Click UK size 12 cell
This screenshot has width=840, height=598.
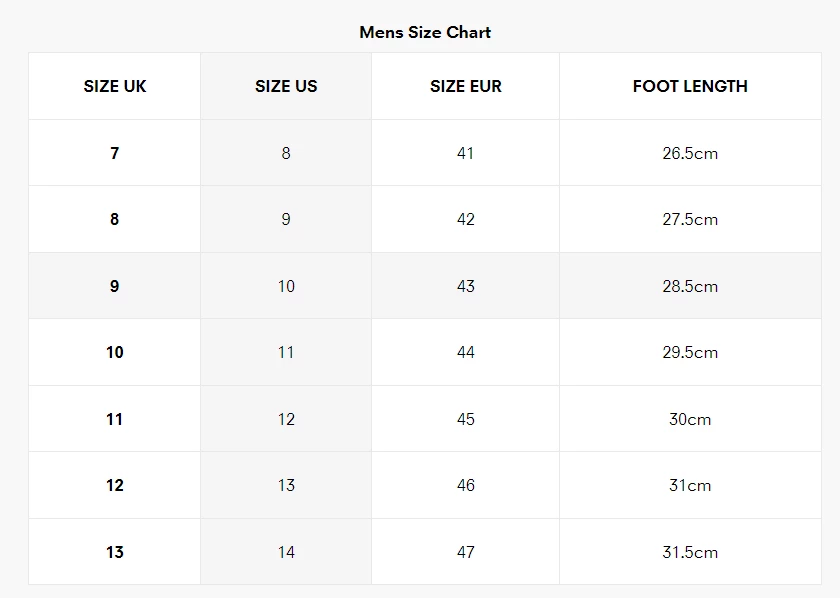(115, 485)
